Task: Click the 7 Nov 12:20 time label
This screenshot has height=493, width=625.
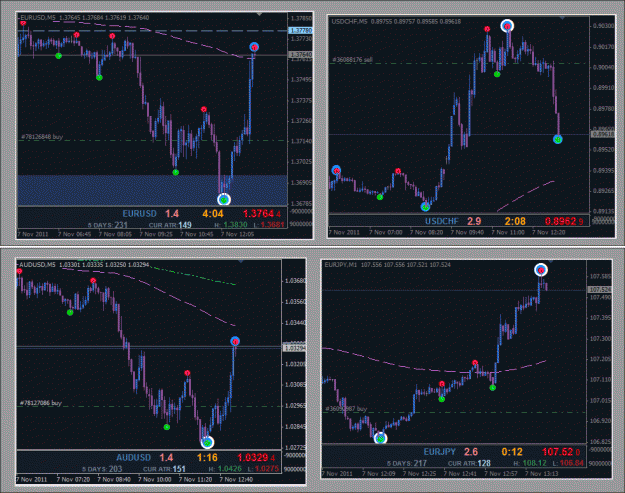Action: [548, 232]
